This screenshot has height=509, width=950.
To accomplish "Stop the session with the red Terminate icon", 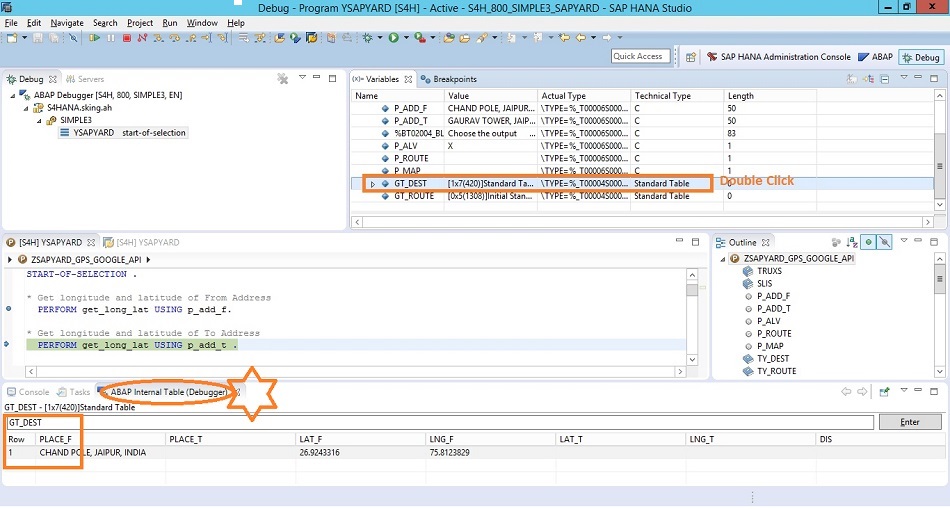I will pos(127,38).
